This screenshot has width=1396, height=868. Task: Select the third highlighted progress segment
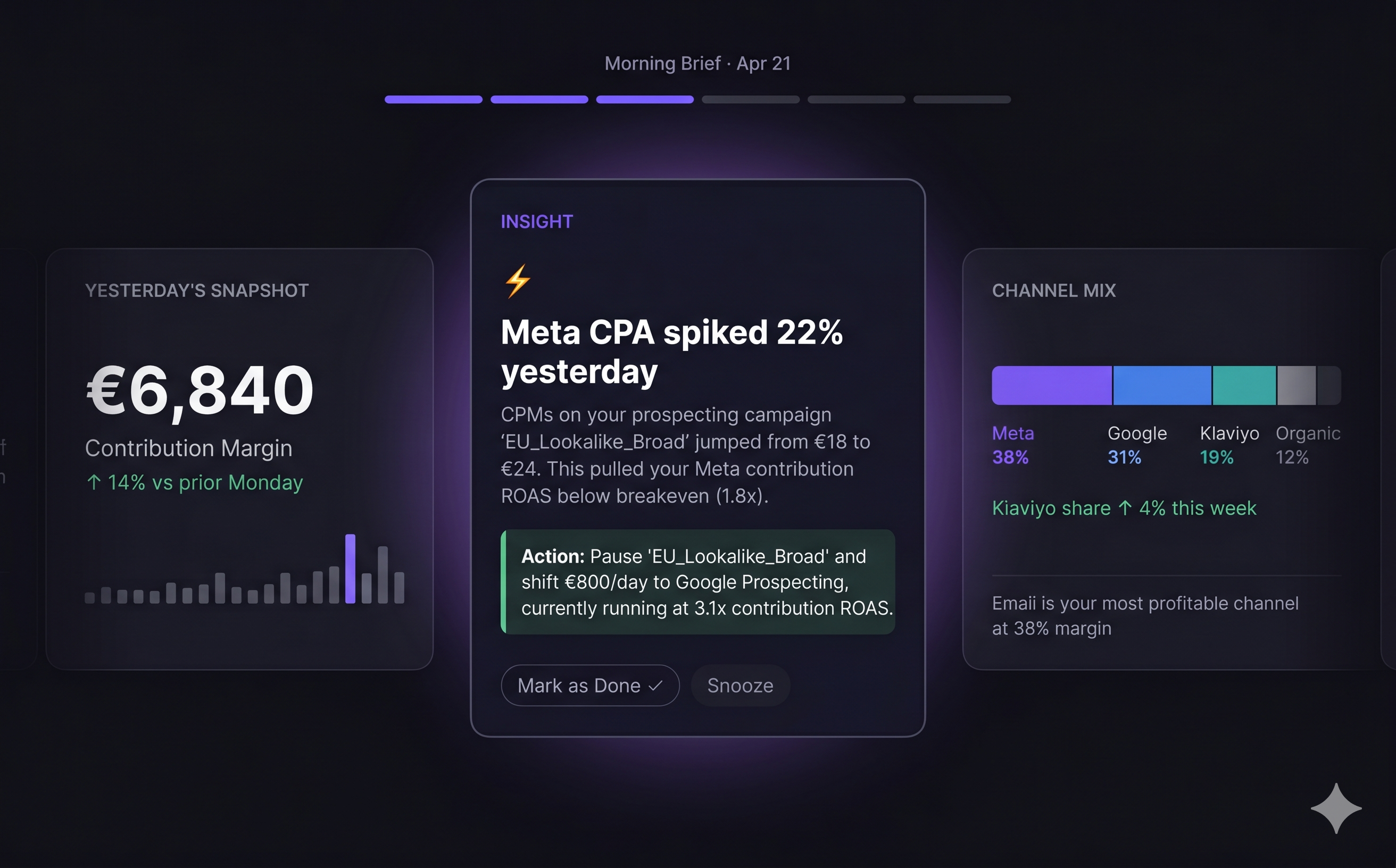click(x=645, y=99)
